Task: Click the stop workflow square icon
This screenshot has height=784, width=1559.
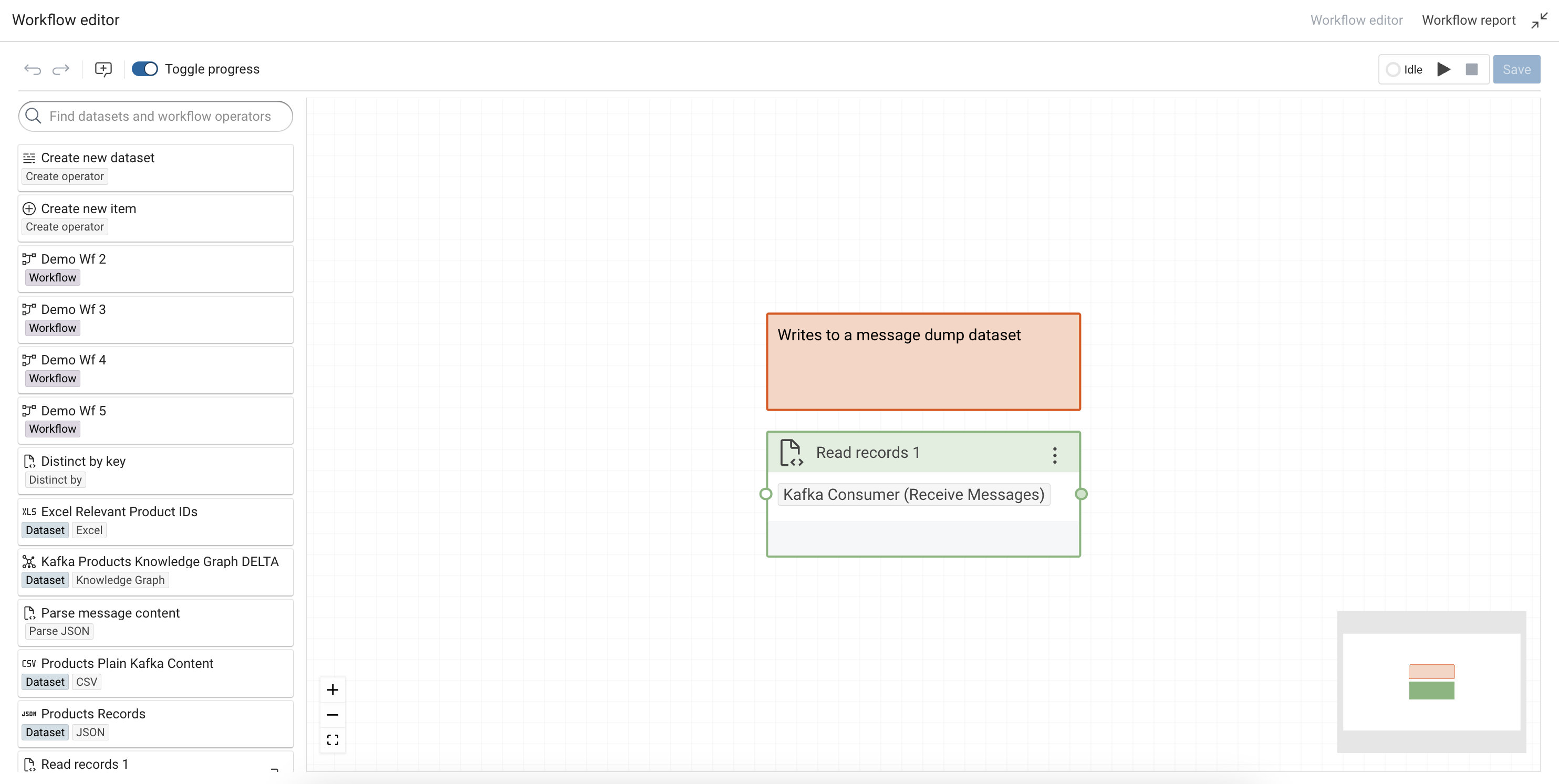Action: (1471, 69)
